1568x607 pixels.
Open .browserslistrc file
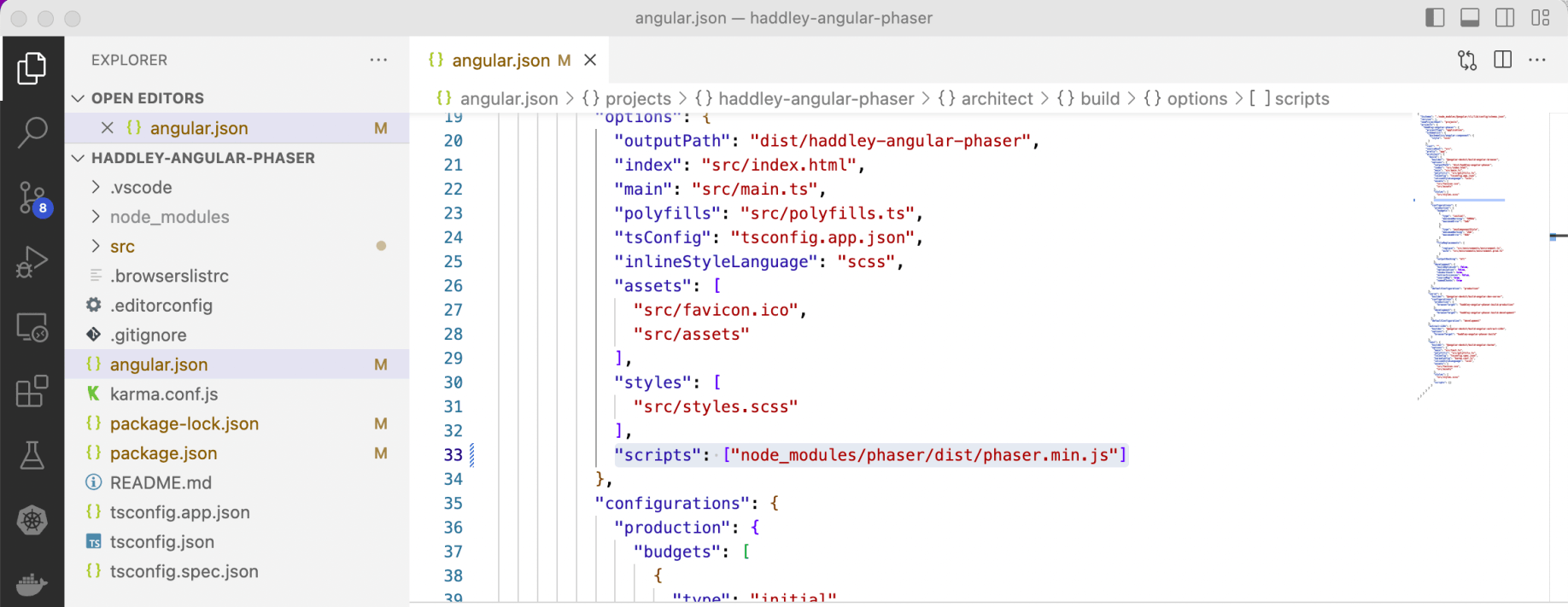[x=237, y=276]
